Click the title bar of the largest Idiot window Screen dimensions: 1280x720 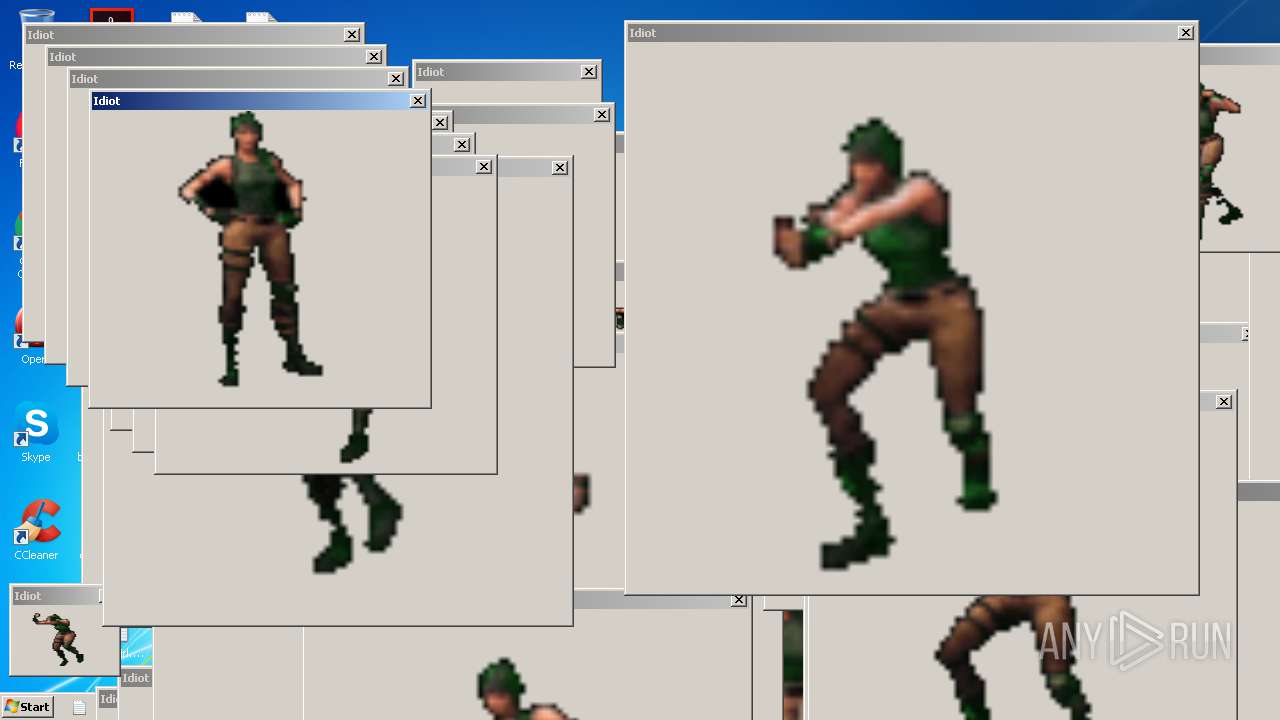pos(911,33)
